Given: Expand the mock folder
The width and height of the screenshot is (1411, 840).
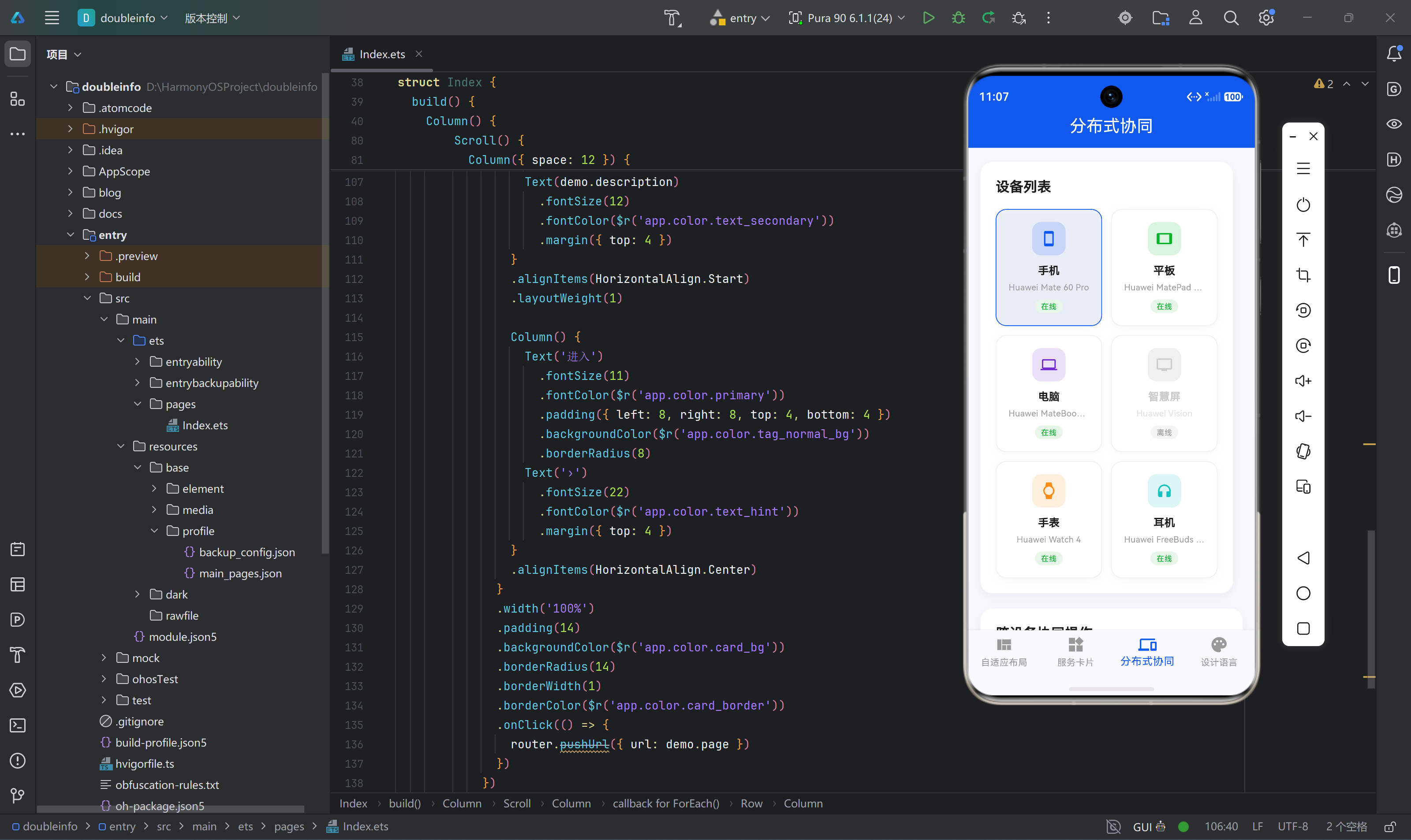Looking at the screenshot, I should 104,658.
